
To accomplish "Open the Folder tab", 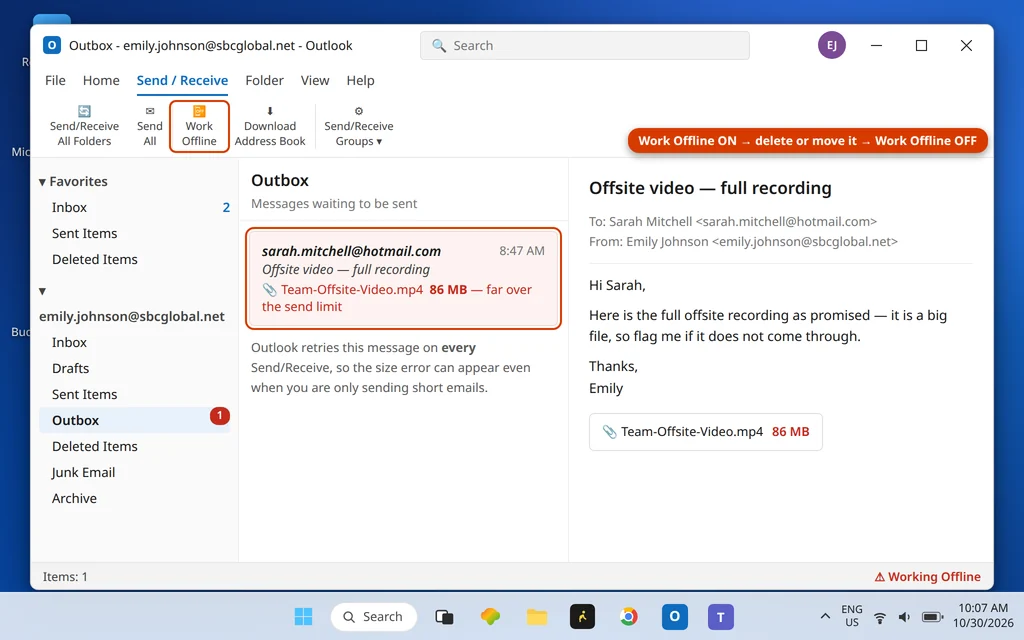I will point(264,80).
